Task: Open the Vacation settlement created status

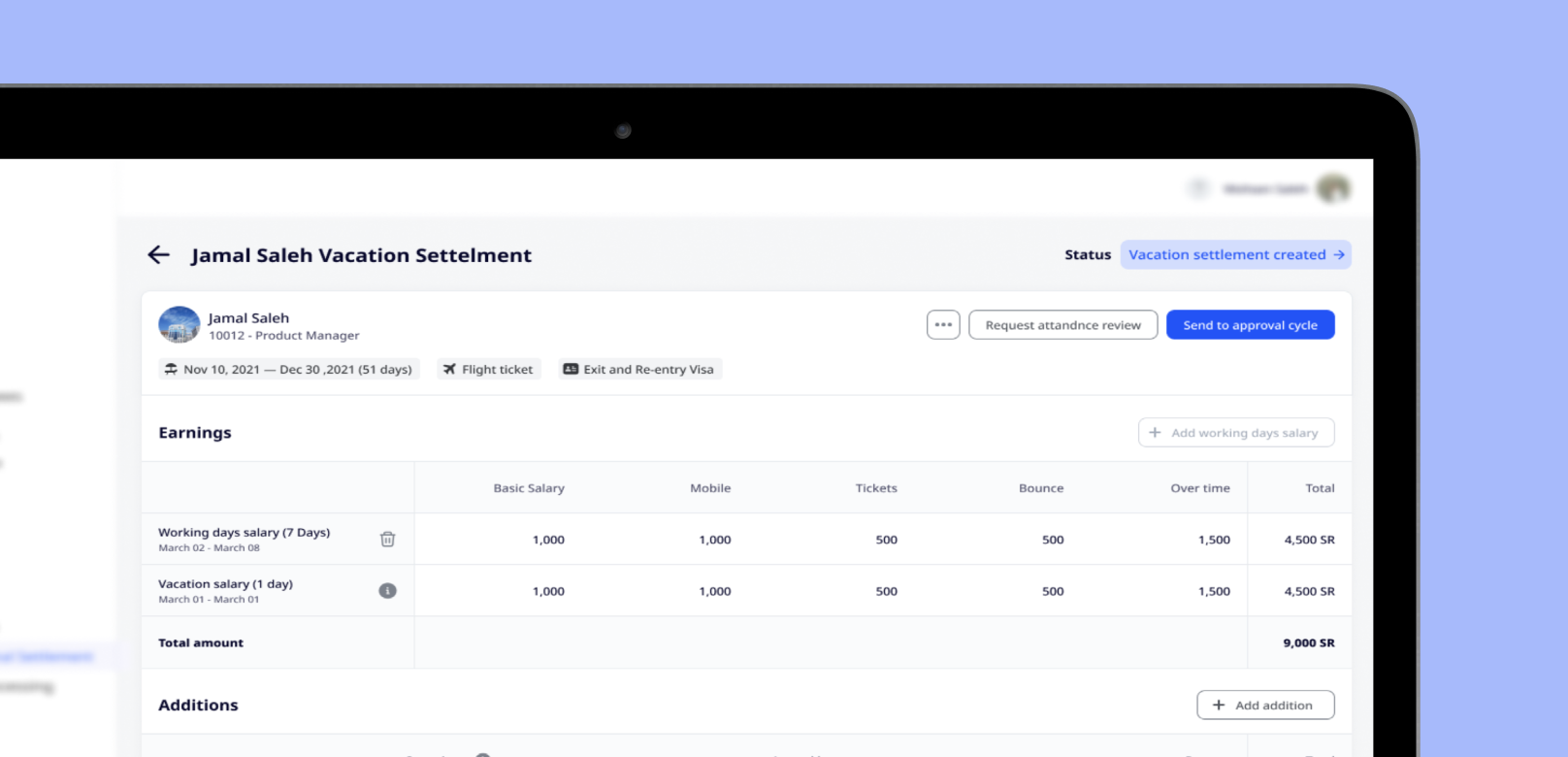Action: (1235, 255)
